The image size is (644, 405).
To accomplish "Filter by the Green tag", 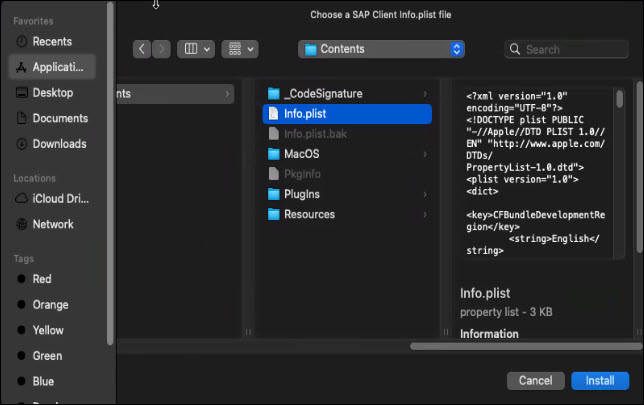I will pyautogui.click(x=52, y=356).
